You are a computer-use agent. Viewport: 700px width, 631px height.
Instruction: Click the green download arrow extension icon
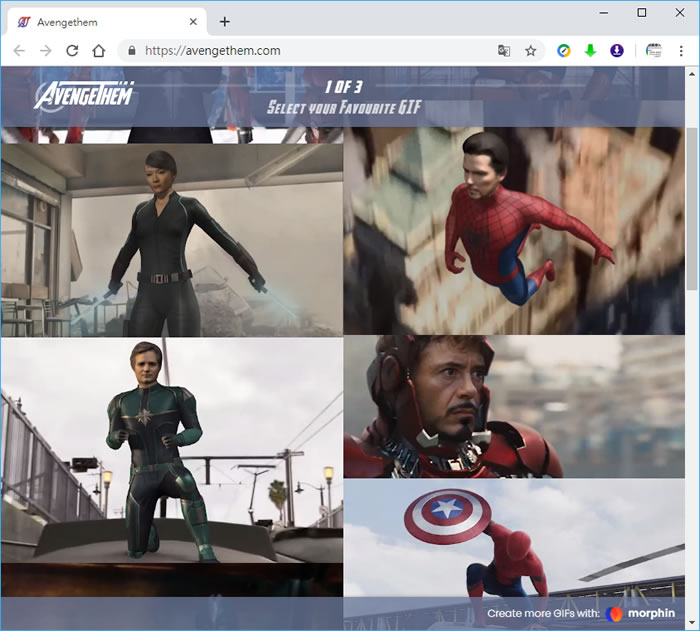click(x=590, y=51)
